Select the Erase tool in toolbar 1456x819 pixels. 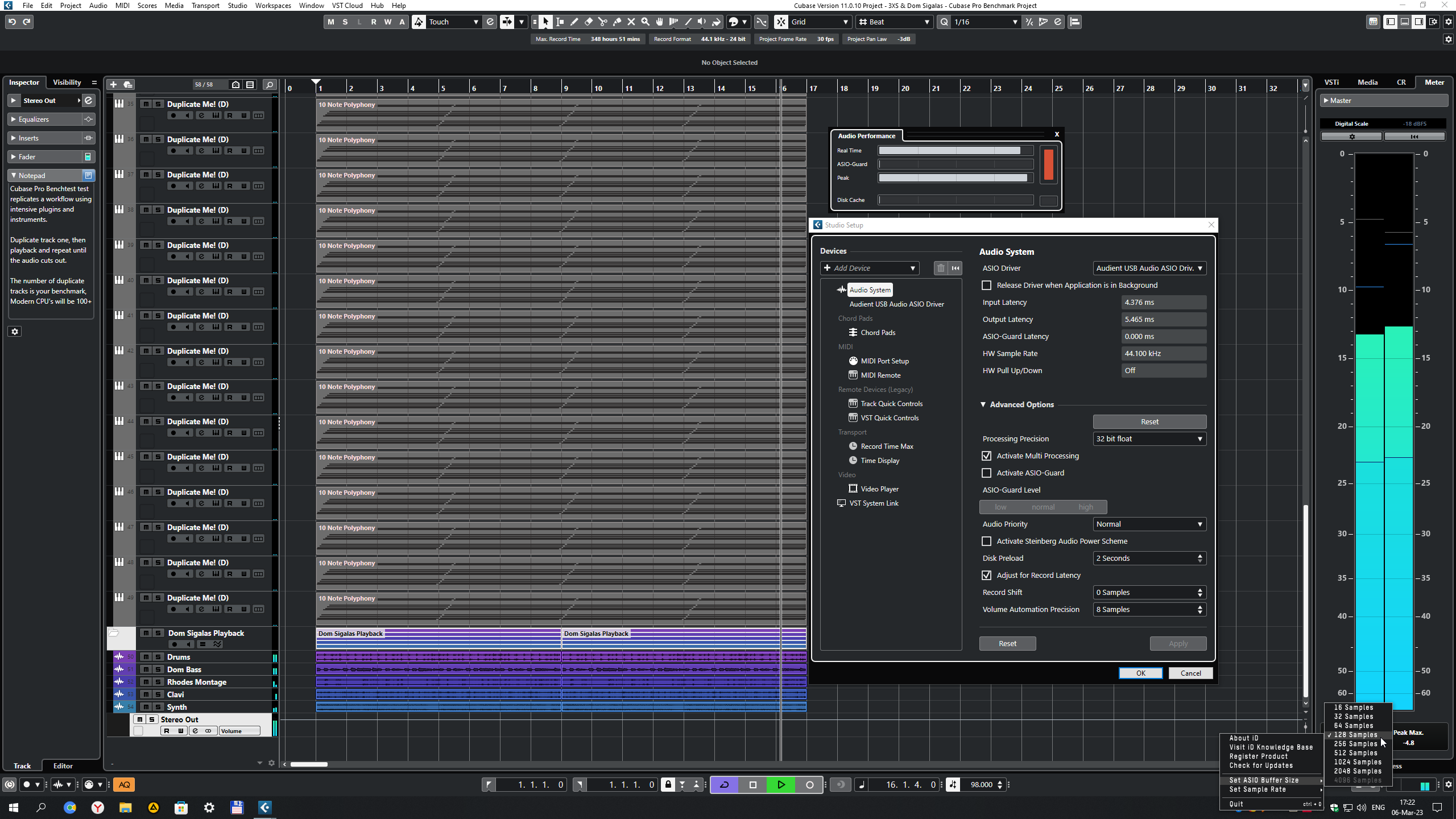589,22
